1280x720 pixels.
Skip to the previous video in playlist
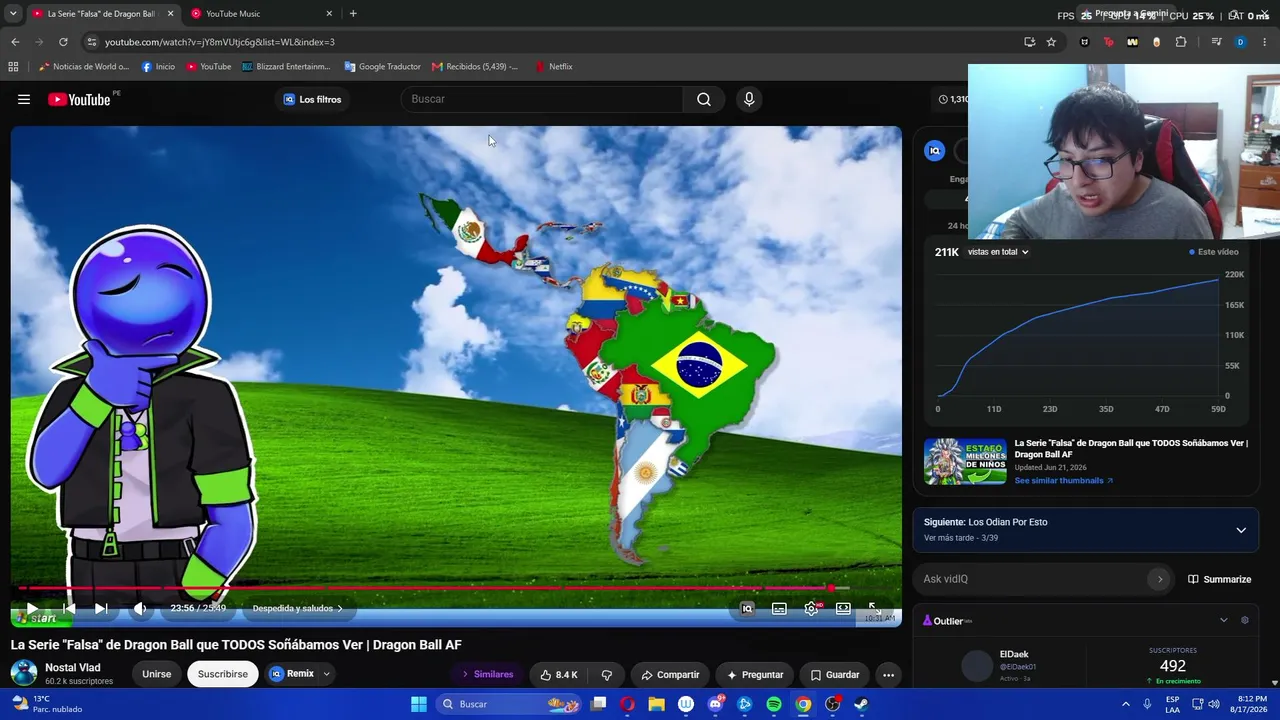click(x=68, y=608)
